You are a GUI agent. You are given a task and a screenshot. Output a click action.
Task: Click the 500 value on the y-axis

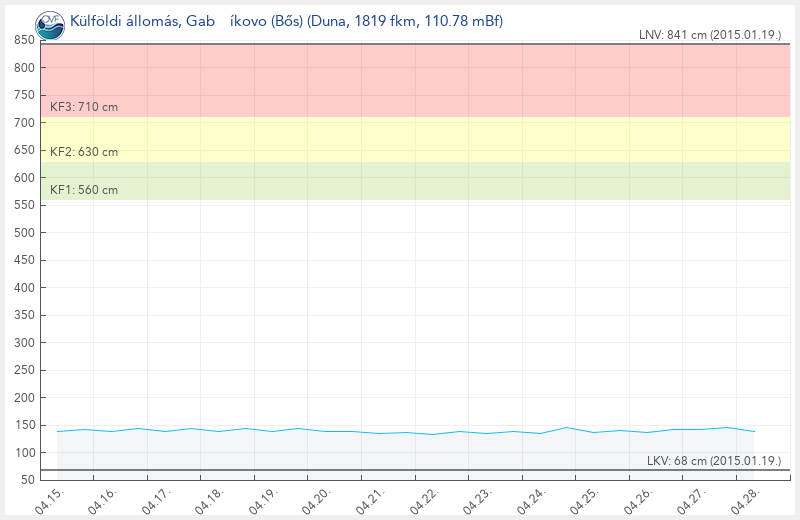25,233
